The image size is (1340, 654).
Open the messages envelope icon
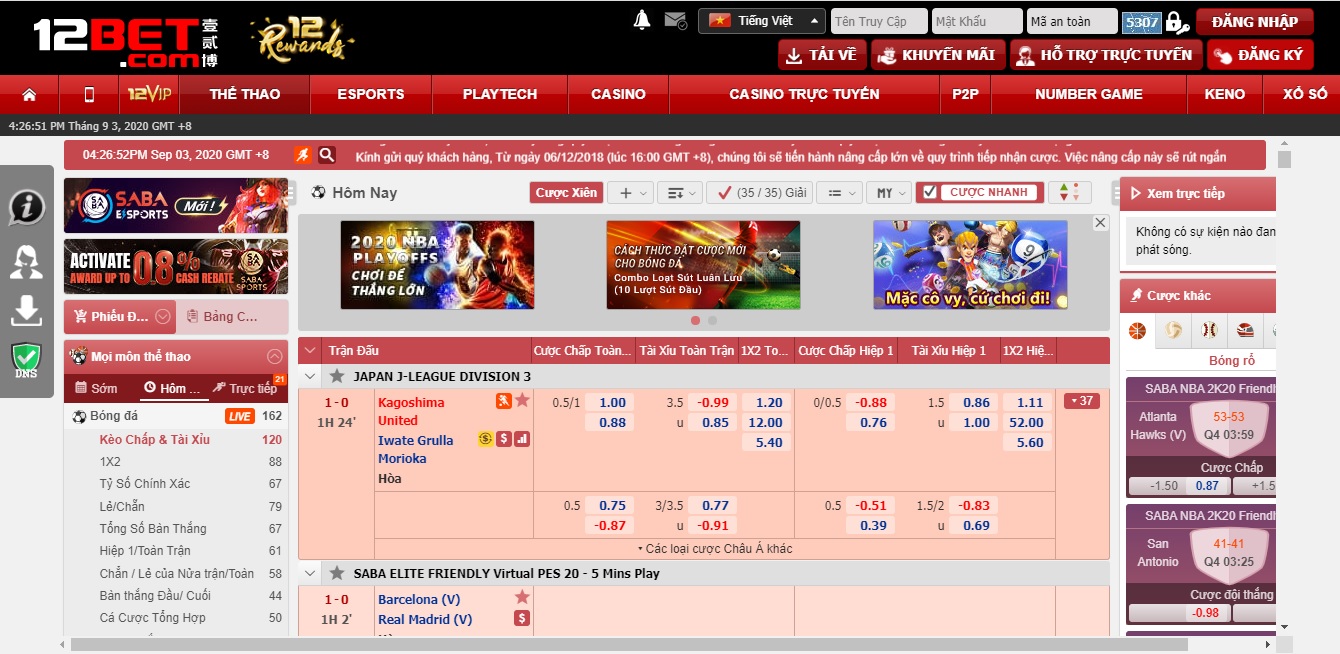point(676,20)
